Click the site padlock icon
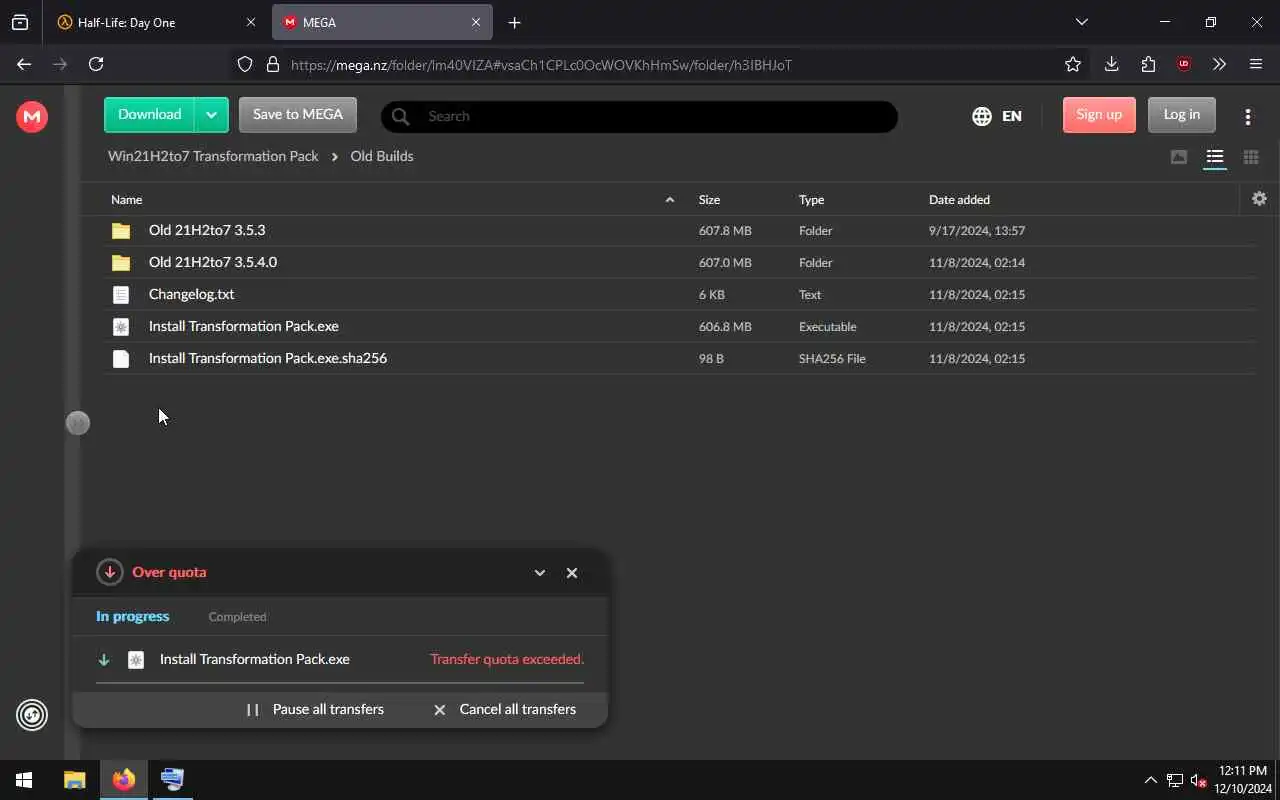 click(x=272, y=65)
